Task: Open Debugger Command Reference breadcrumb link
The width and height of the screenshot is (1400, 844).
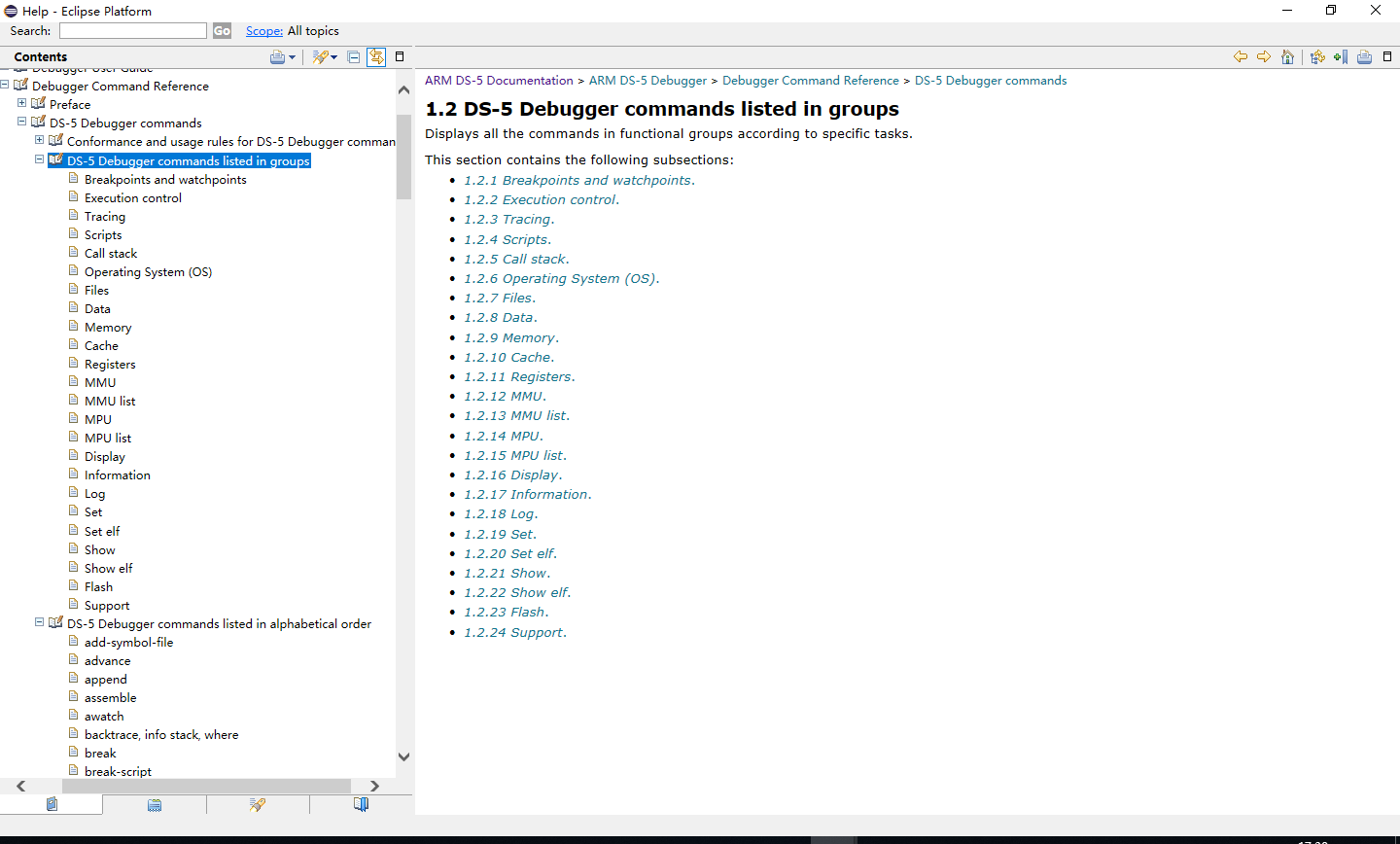Action: (x=811, y=81)
